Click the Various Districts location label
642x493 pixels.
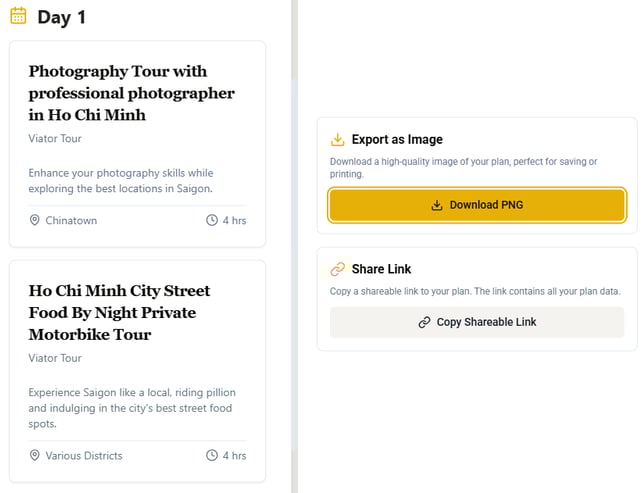pyautogui.click(x=84, y=455)
